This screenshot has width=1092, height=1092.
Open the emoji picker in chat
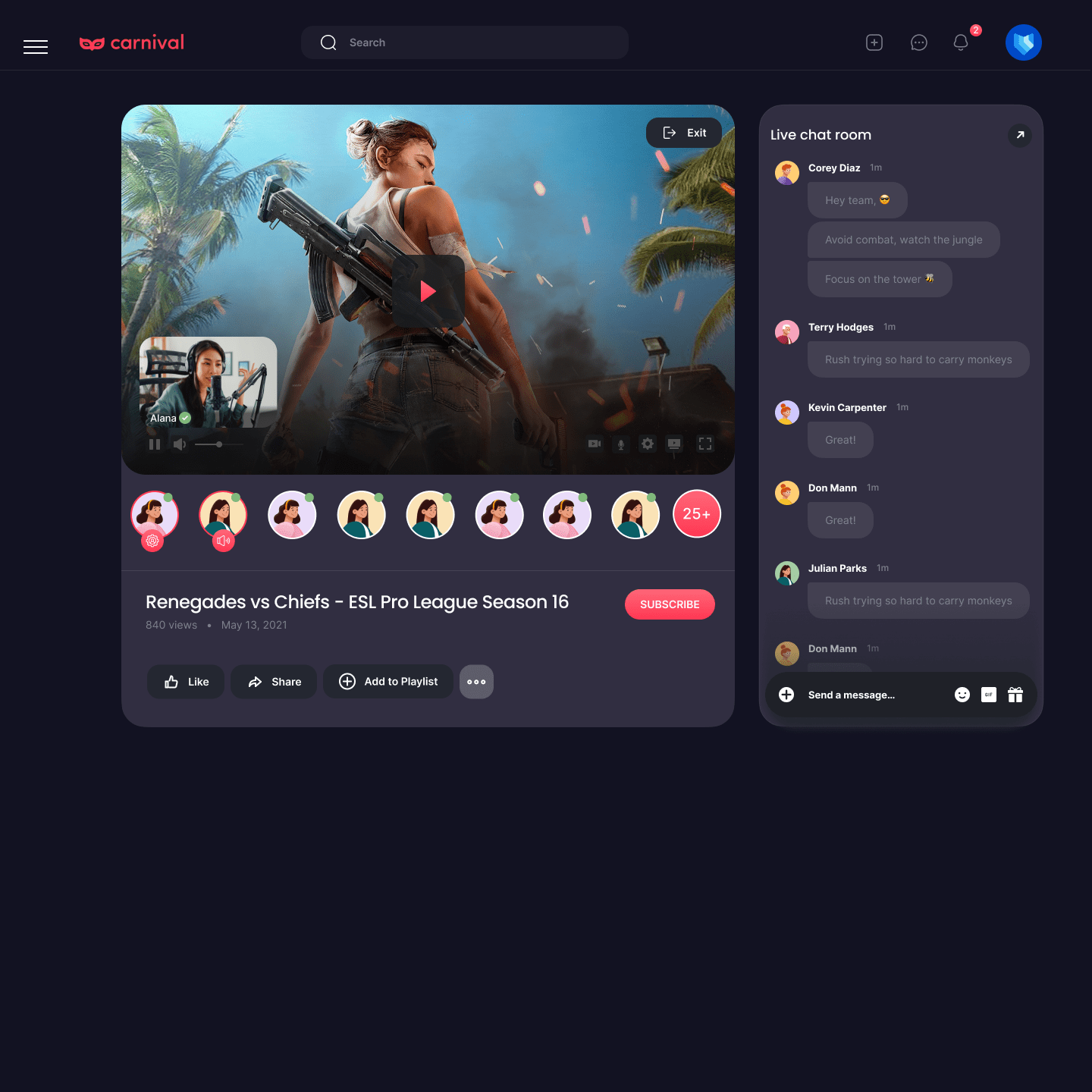962,695
